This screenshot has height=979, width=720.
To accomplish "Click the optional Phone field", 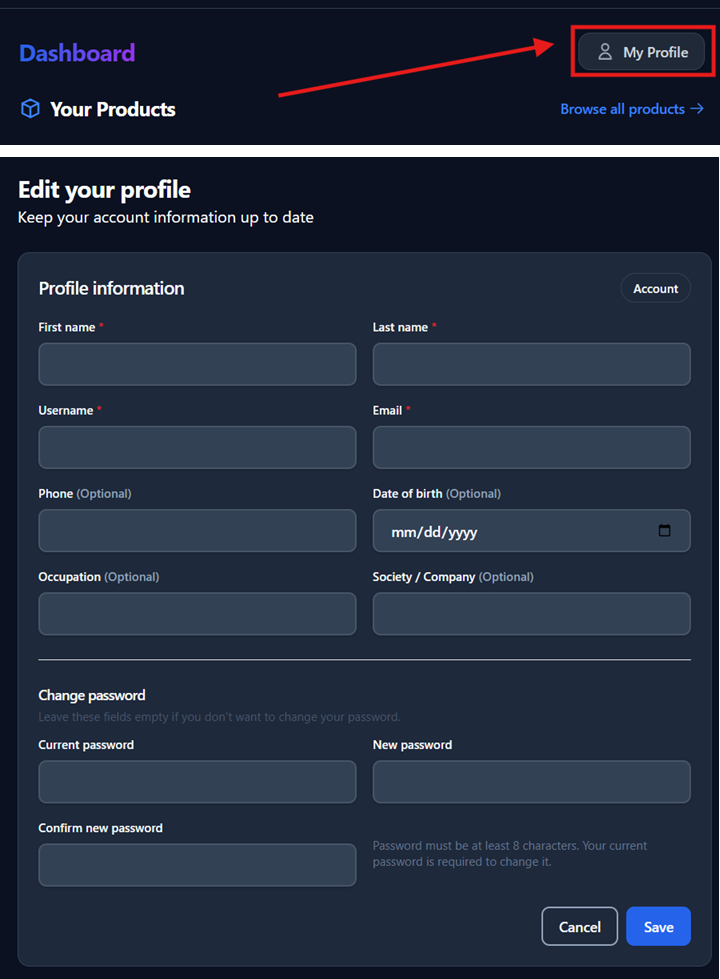I will click(197, 530).
